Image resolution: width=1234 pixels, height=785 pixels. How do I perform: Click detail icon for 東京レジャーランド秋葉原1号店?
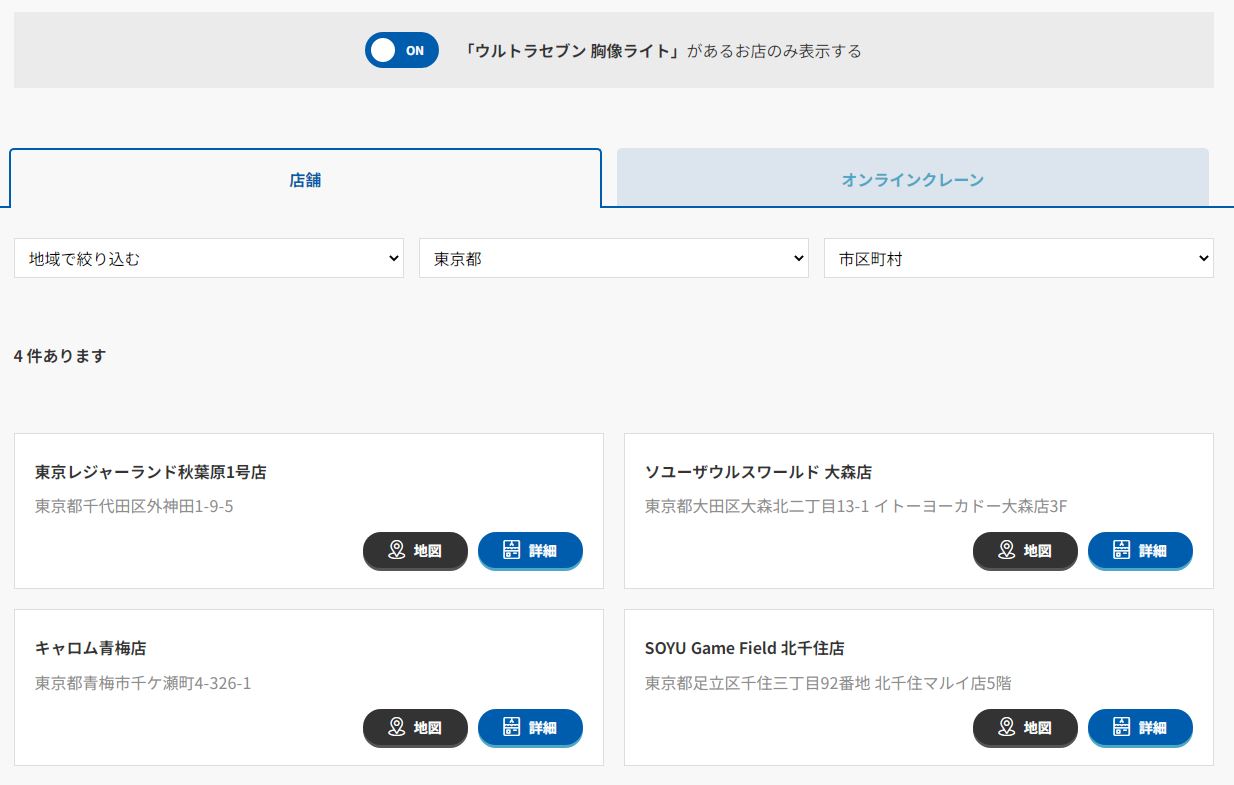coord(511,550)
